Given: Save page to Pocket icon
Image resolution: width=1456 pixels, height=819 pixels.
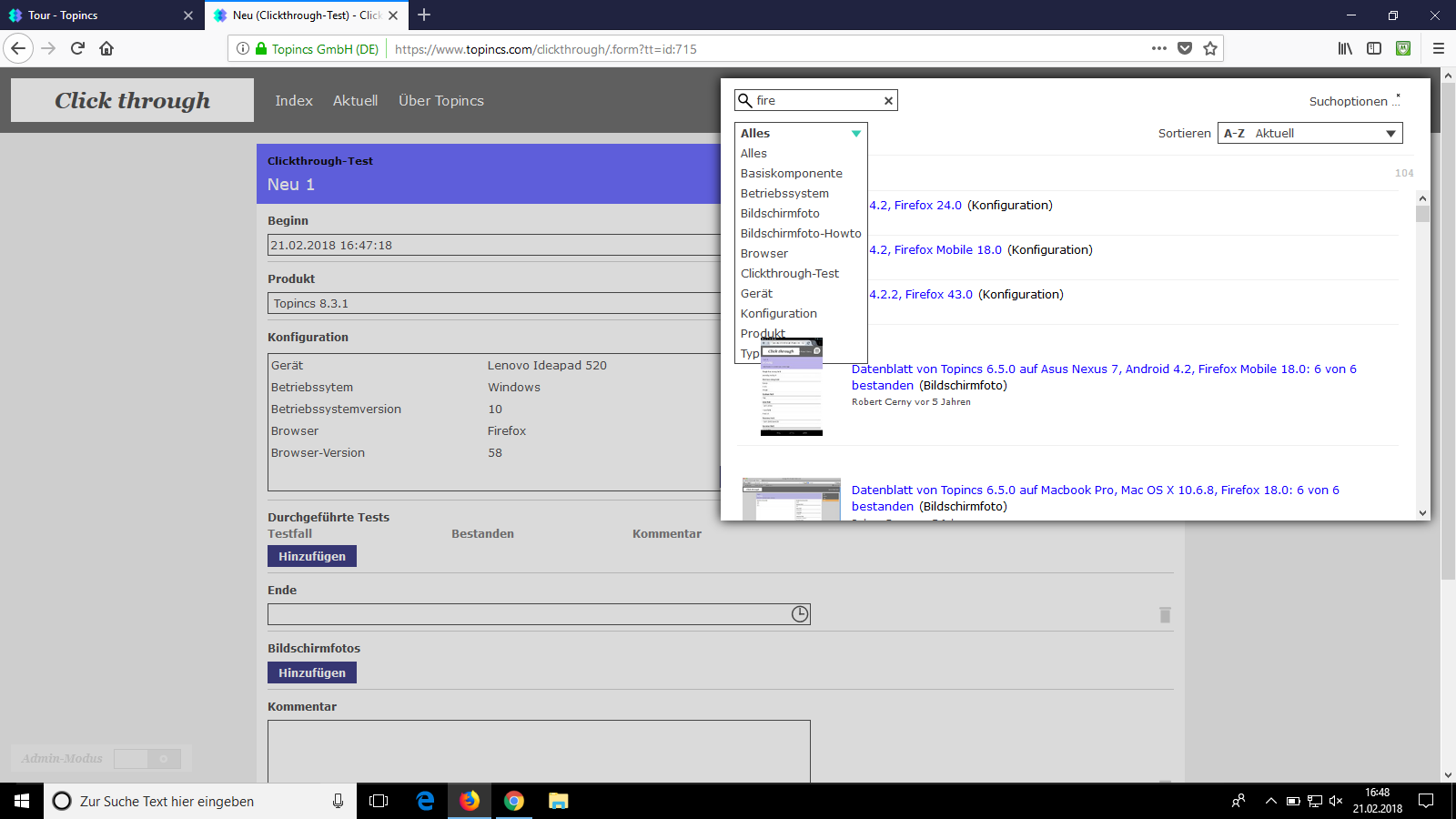Looking at the screenshot, I should 1185,49.
